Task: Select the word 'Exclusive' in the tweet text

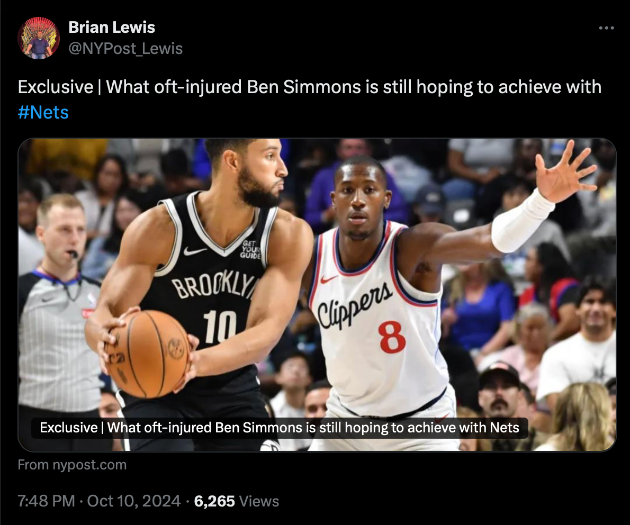Action: [55, 87]
